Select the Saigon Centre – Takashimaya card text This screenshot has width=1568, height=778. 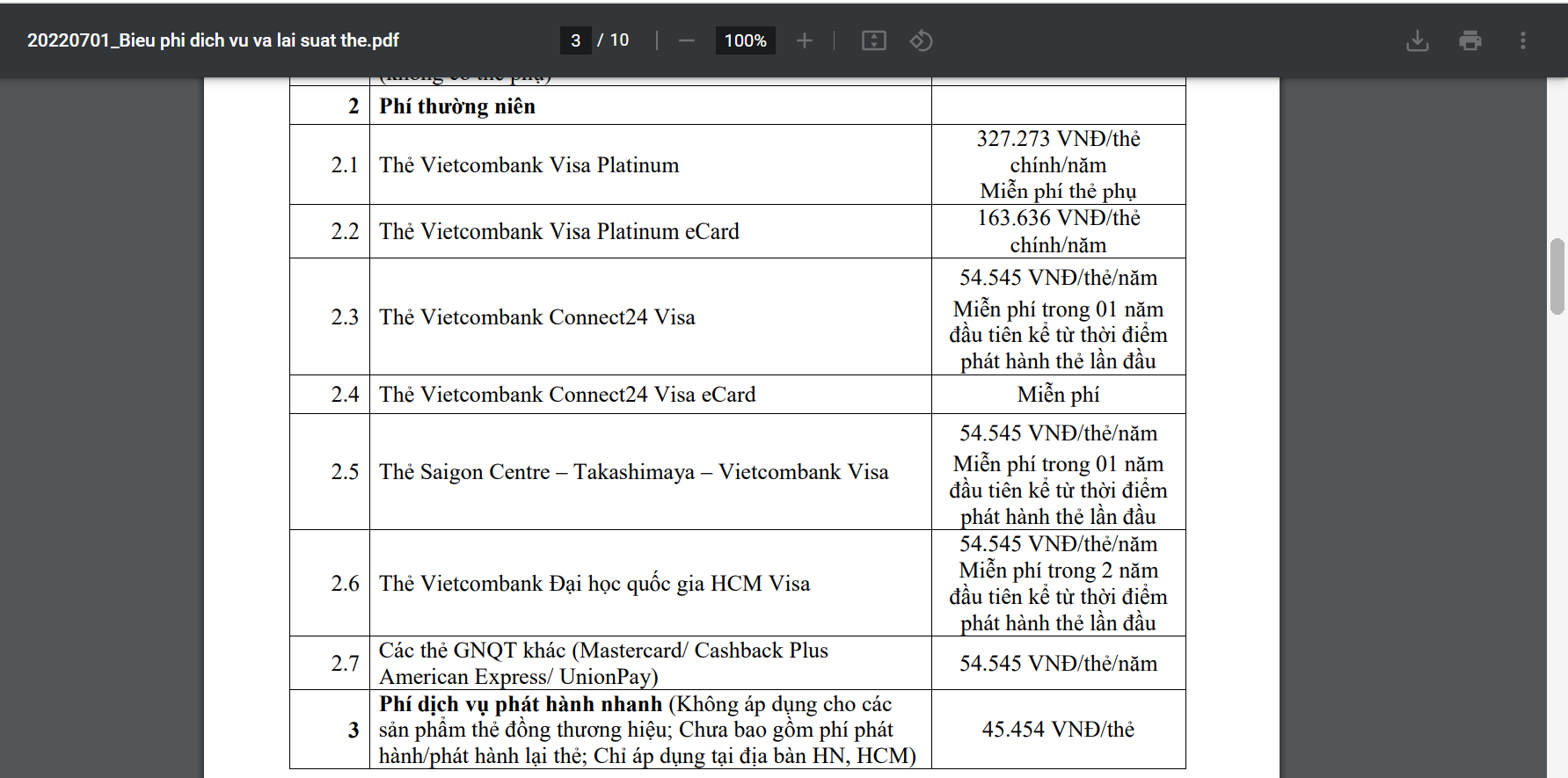(634, 472)
